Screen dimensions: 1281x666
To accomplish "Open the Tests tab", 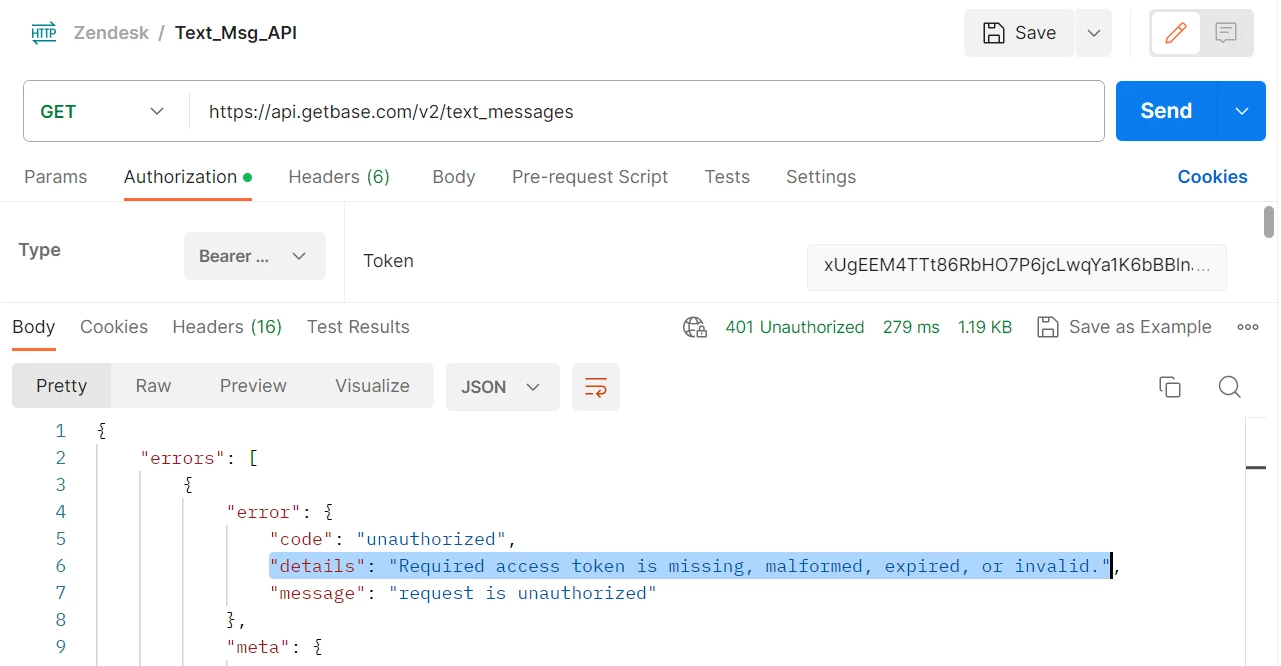I will pos(727,177).
